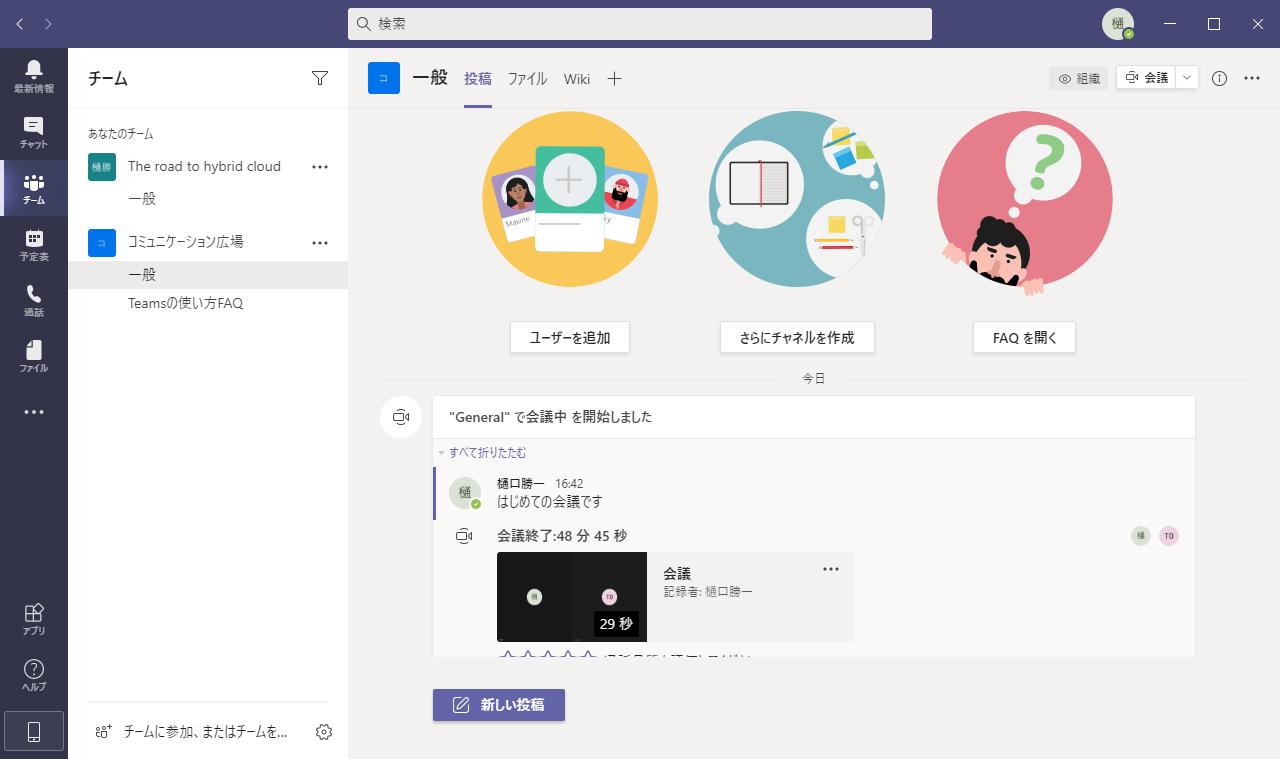Click first participant avatar beside meeting ended
This screenshot has height=759, width=1280.
(x=1141, y=536)
